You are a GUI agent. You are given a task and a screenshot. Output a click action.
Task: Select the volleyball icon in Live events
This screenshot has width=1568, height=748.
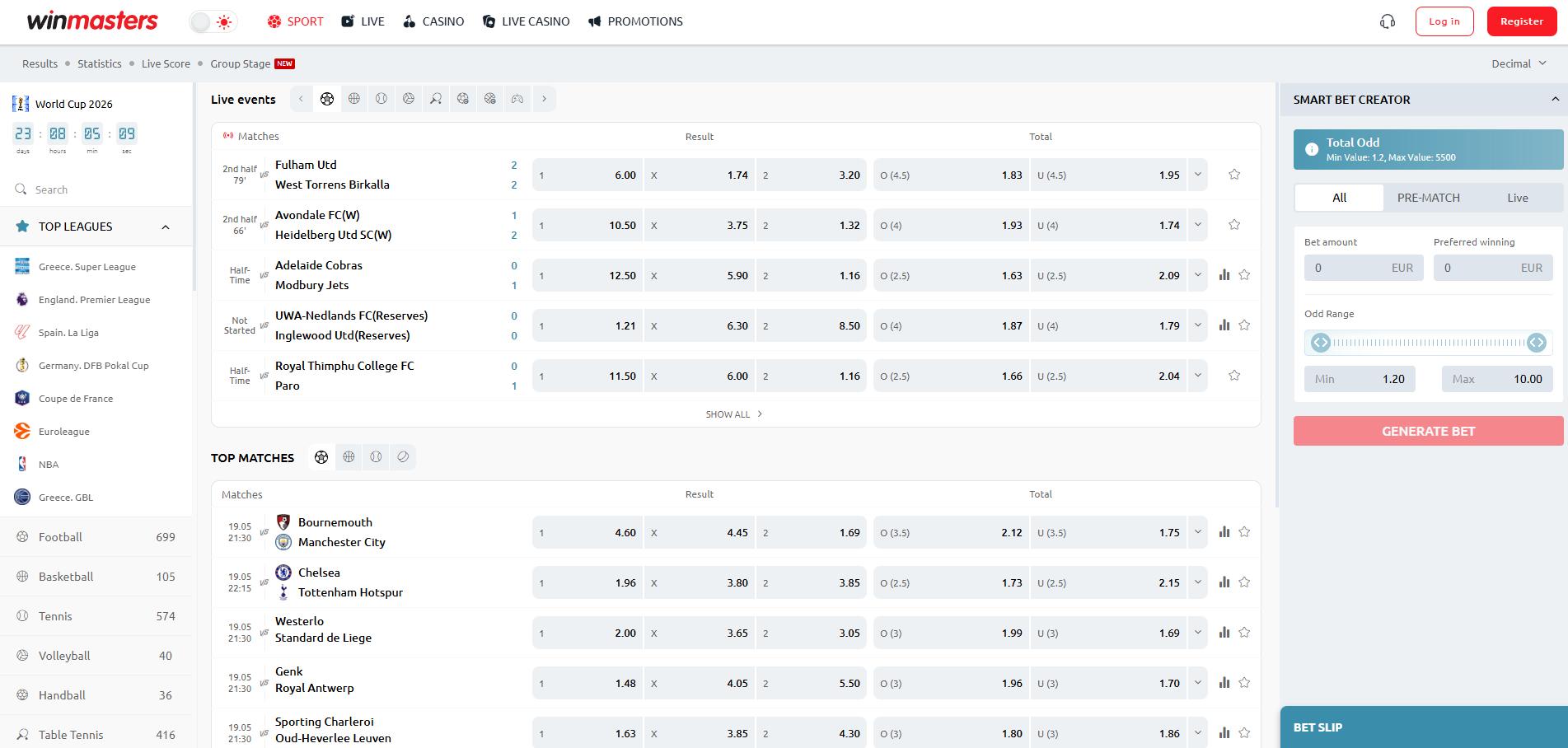[409, 99]
